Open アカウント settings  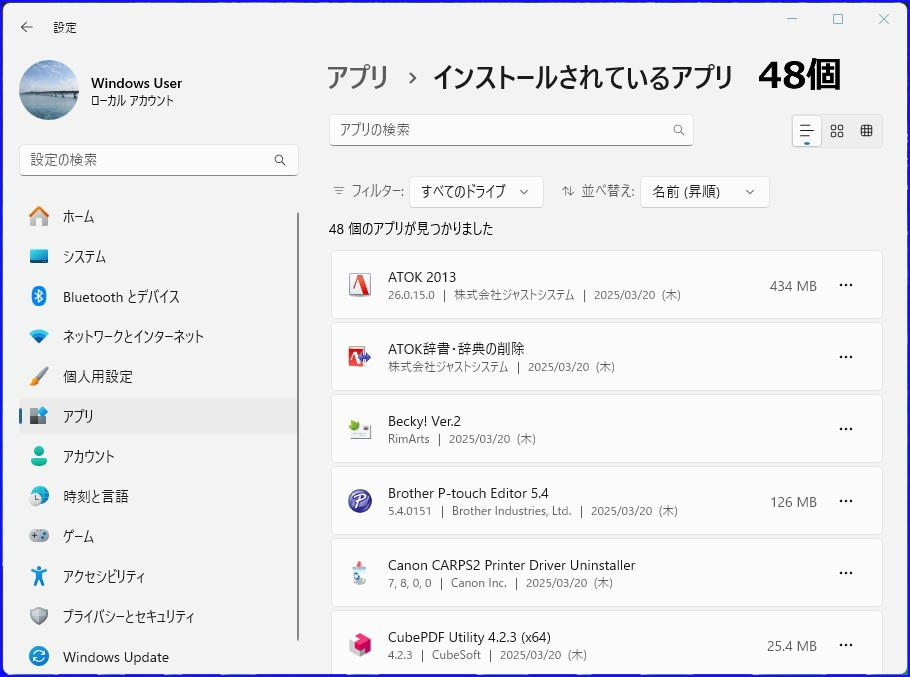pos(158,457)
